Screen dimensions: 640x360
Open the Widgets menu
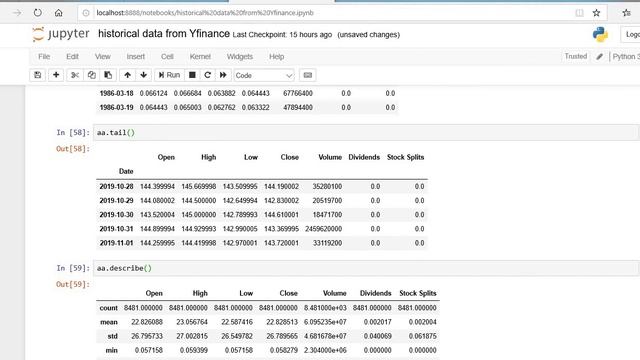click(x=240, y=57)
